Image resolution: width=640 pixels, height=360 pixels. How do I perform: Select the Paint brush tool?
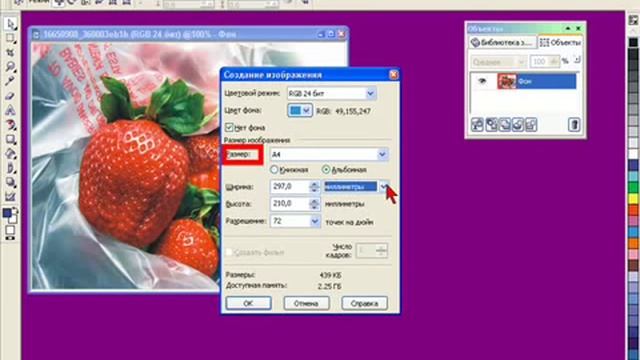point(11,168)
